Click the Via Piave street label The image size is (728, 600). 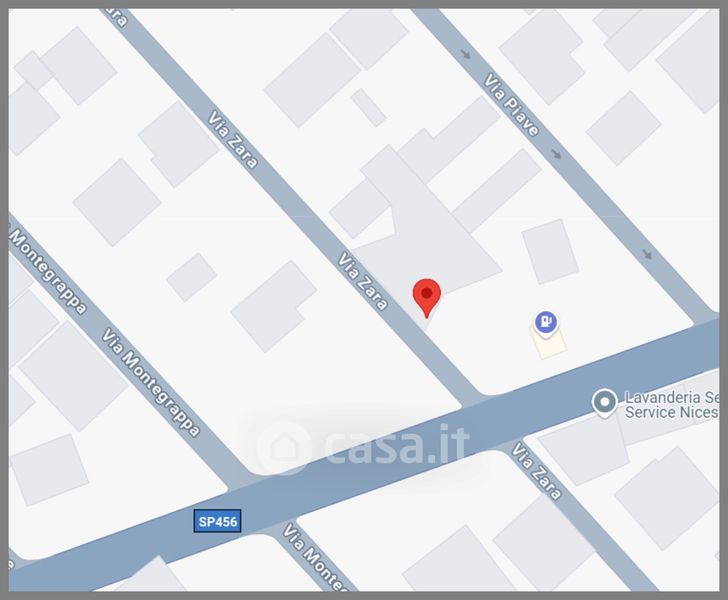(511, 104)
